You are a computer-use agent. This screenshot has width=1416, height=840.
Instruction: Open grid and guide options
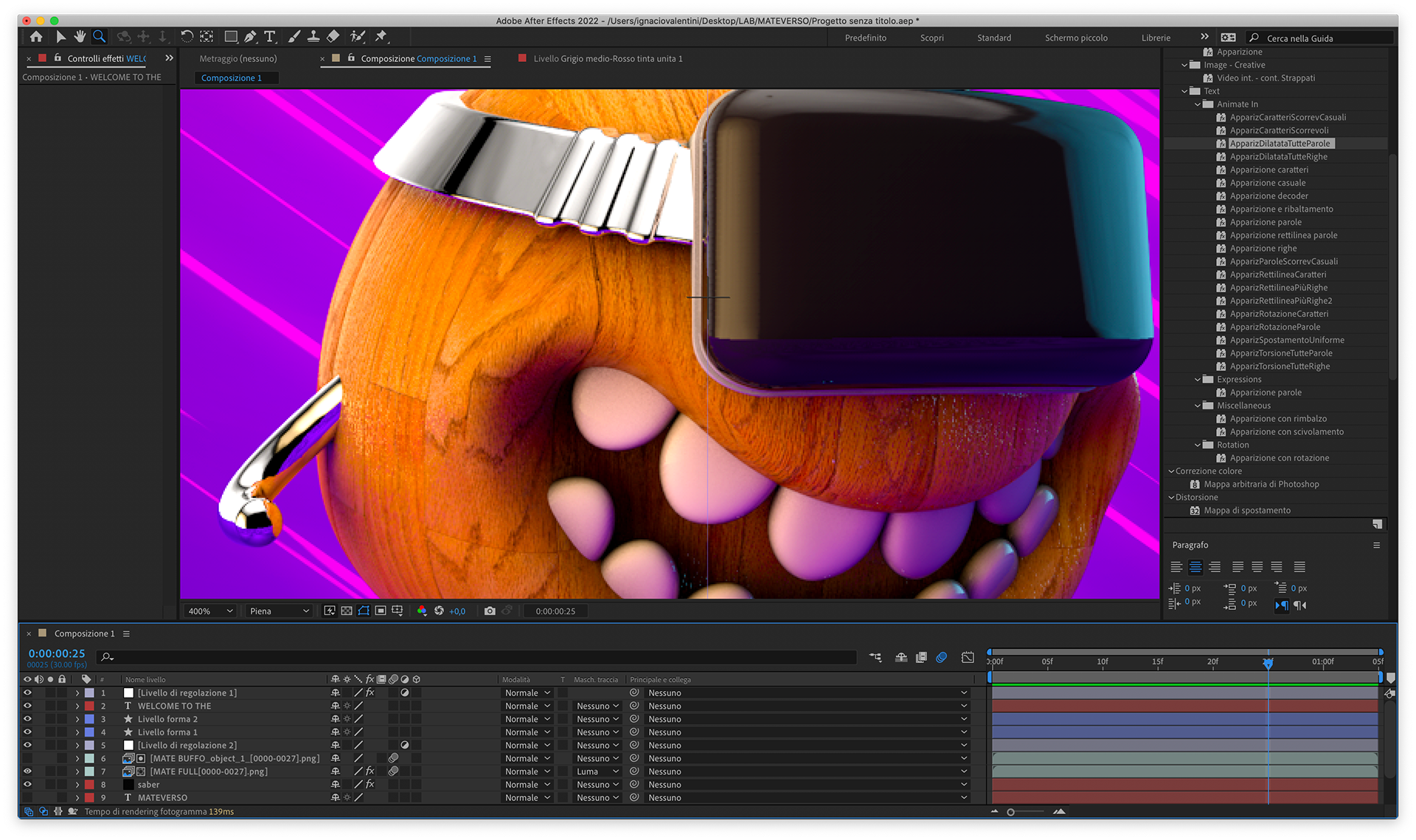coord(398,611)
